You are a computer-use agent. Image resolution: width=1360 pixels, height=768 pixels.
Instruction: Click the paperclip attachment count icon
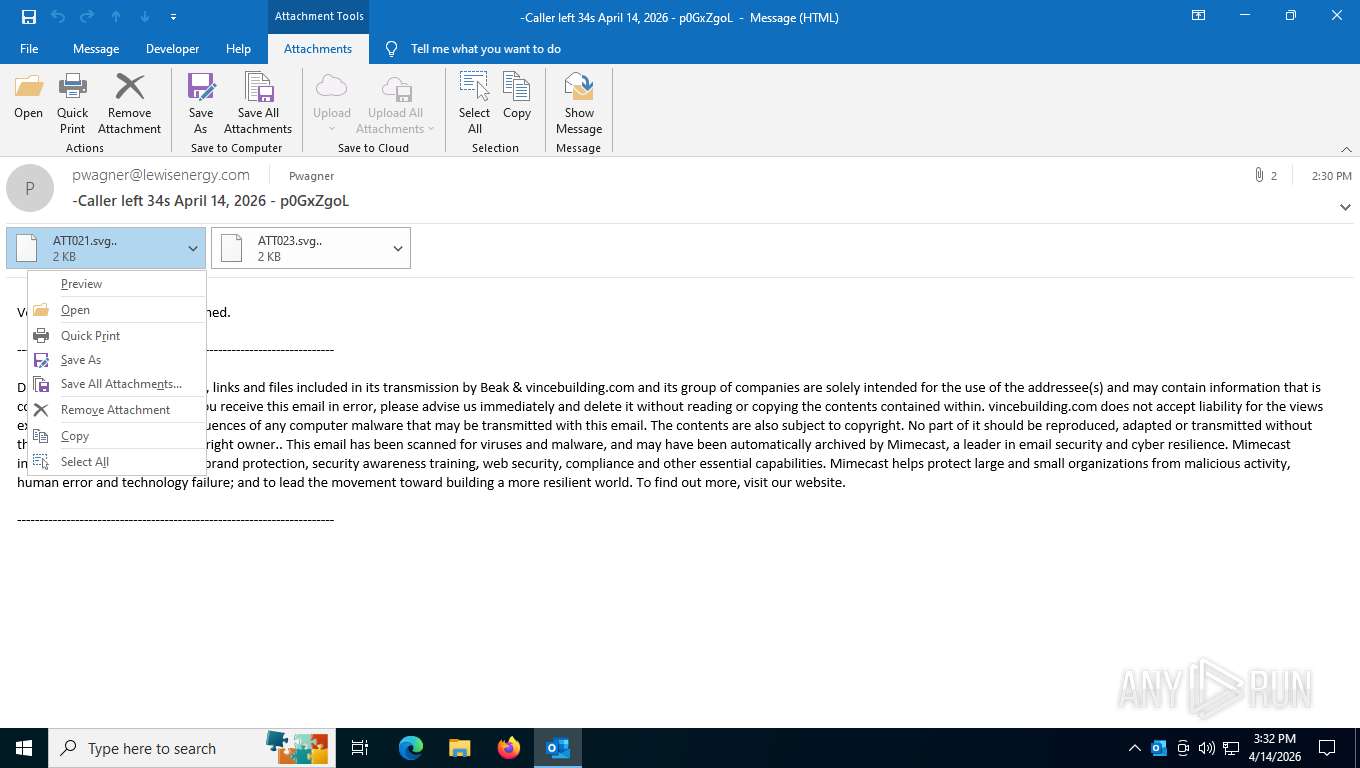coord(1259,175)
